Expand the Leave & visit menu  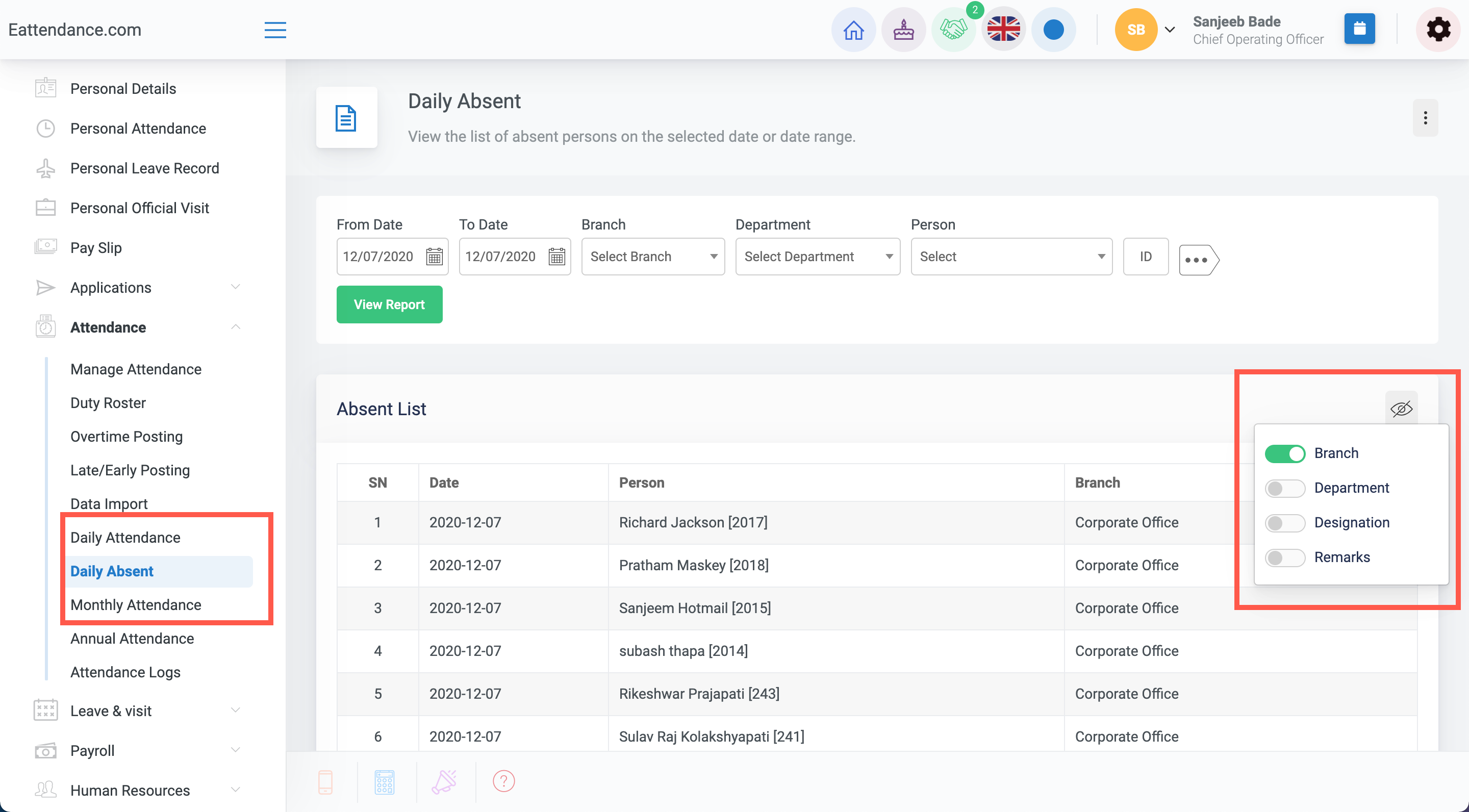[236, 710]
